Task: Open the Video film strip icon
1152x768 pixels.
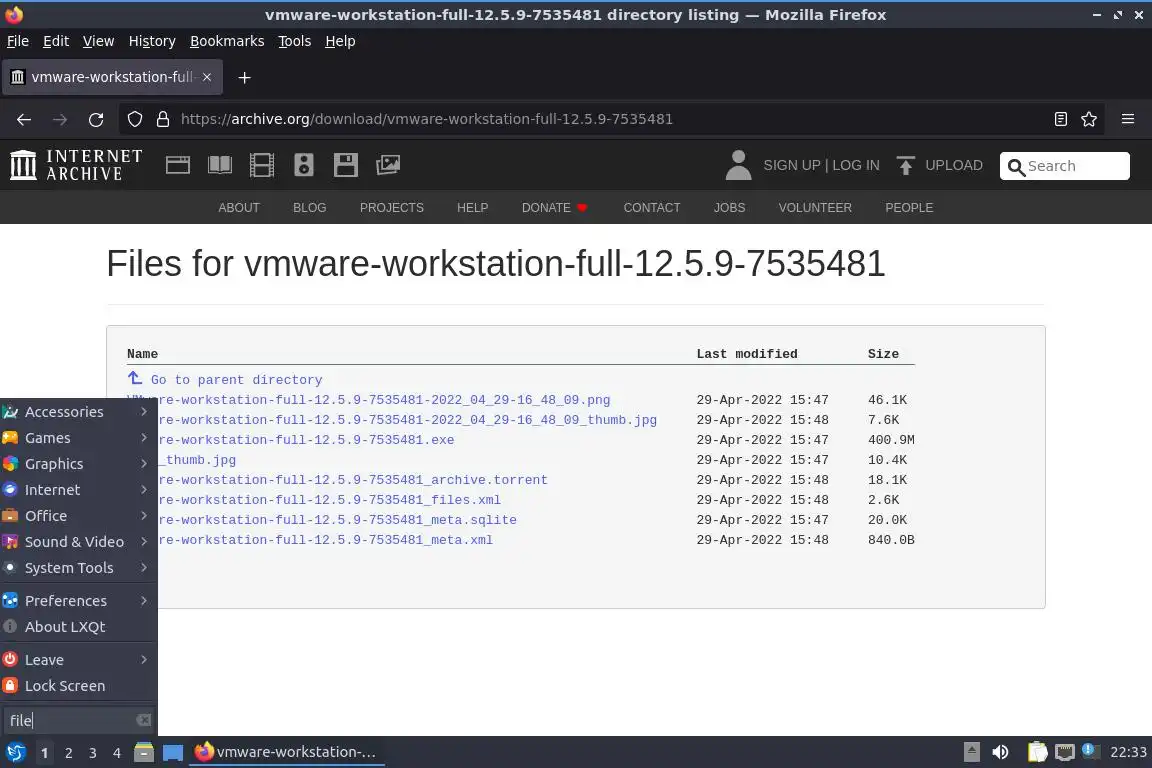Action: point(262,165)
